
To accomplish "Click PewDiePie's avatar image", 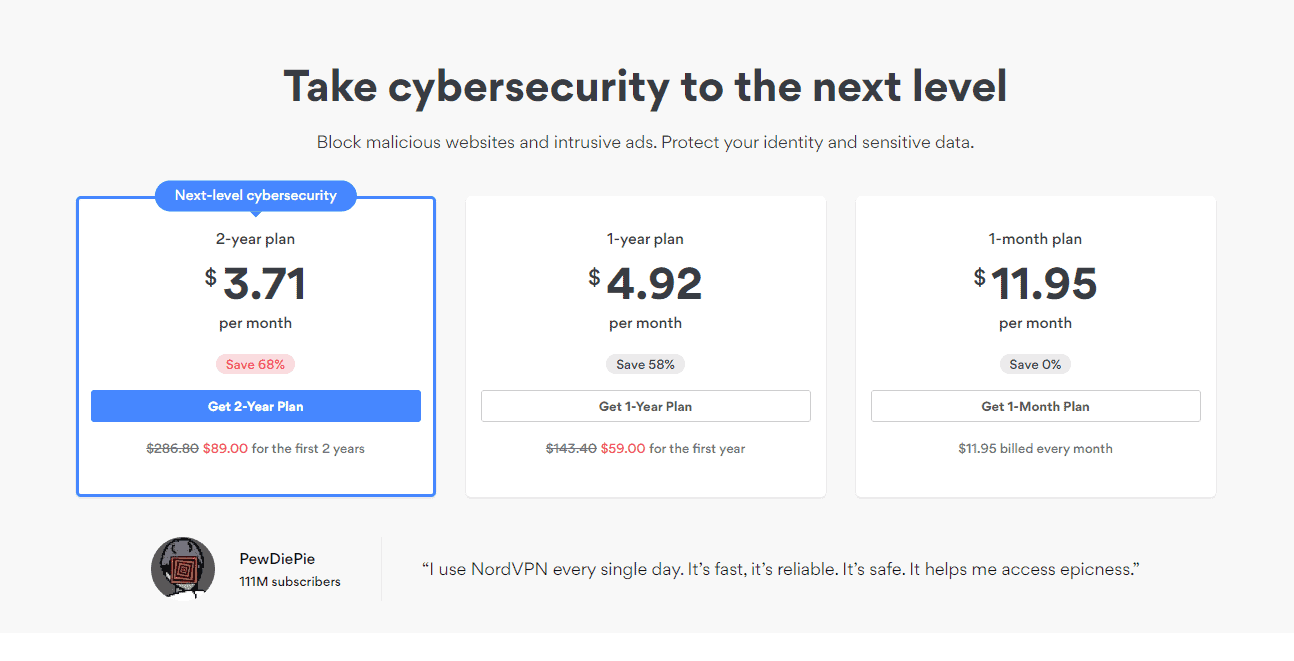I will 183,568.
